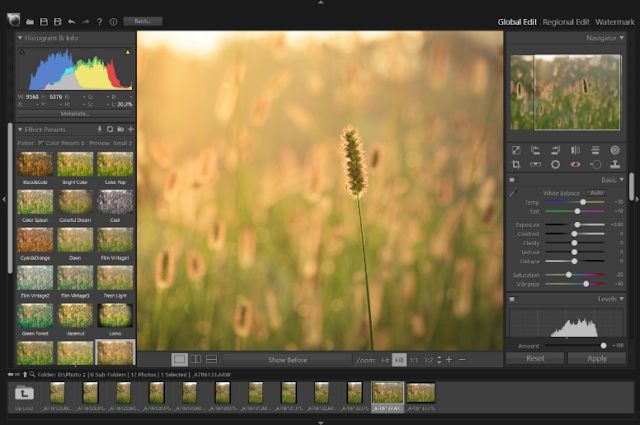Screen dimensions: 640x425
Task: Apply the Color Pop preset
Action: (115, 164)
